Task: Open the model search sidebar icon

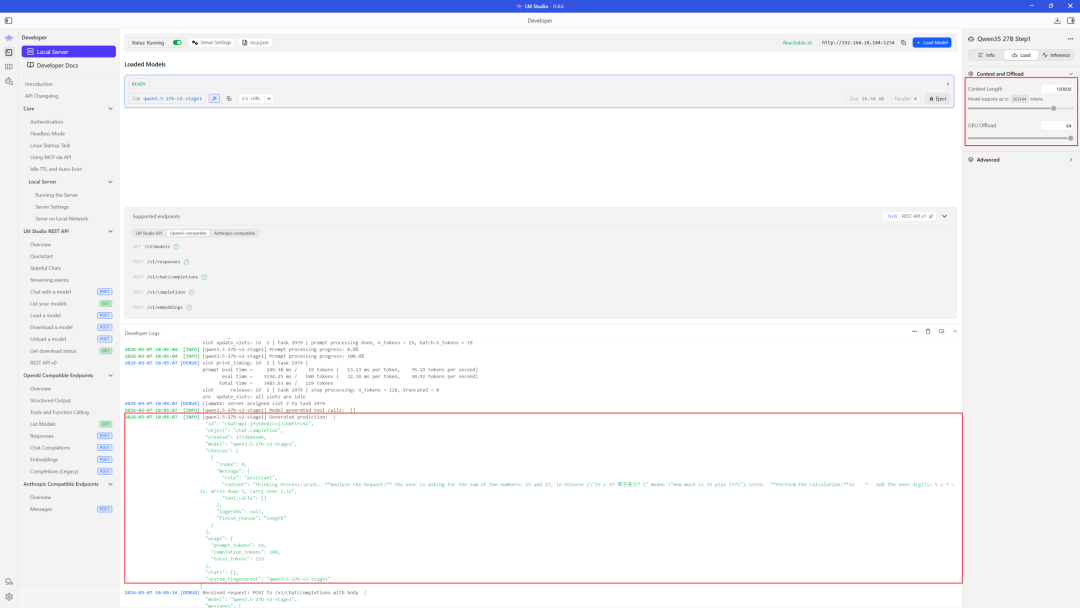Action: click(x=9, y=81)
